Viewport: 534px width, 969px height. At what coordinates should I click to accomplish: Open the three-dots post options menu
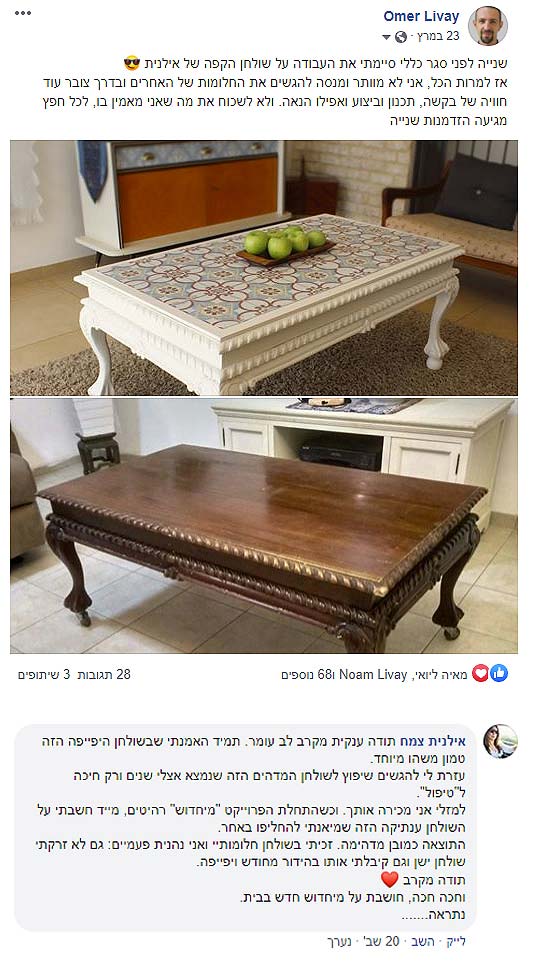[x=23, y=13]
